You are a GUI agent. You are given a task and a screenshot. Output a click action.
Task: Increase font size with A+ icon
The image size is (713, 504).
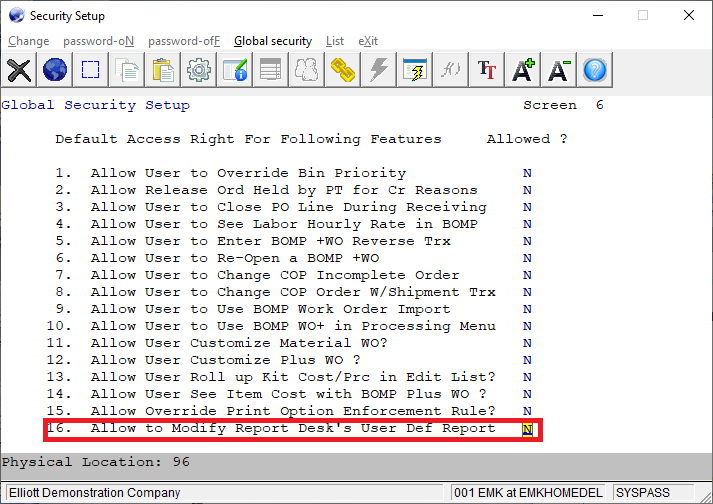point(523,70)
